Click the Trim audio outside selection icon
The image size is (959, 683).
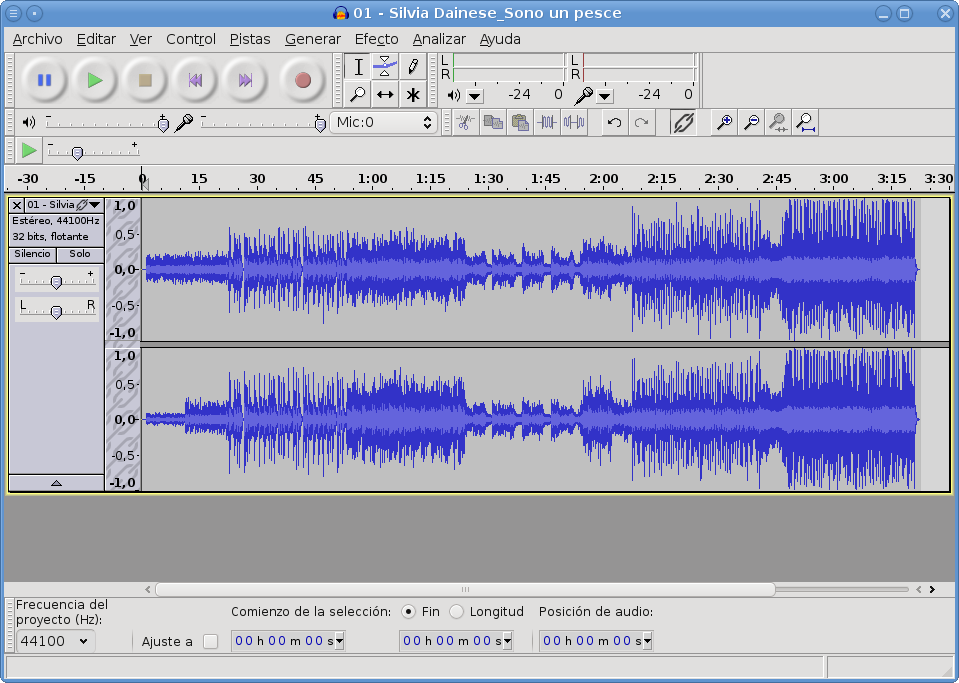point(547,122)
